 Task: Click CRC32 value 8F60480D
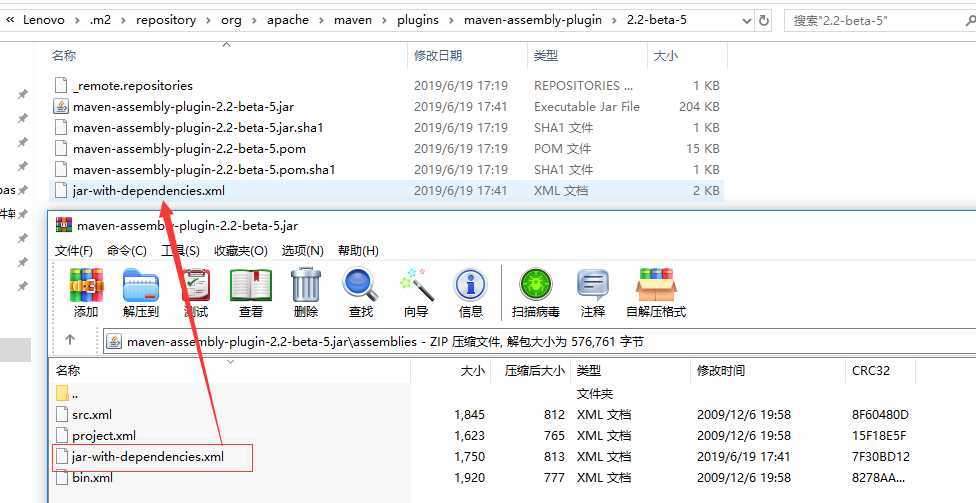pos(880,415)
